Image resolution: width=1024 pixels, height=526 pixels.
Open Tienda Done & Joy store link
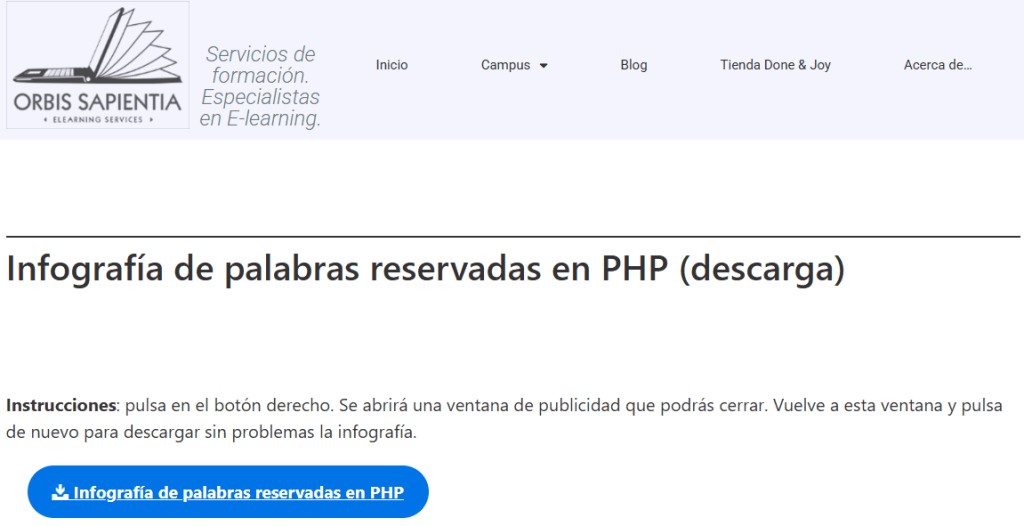tap(775, 65)
